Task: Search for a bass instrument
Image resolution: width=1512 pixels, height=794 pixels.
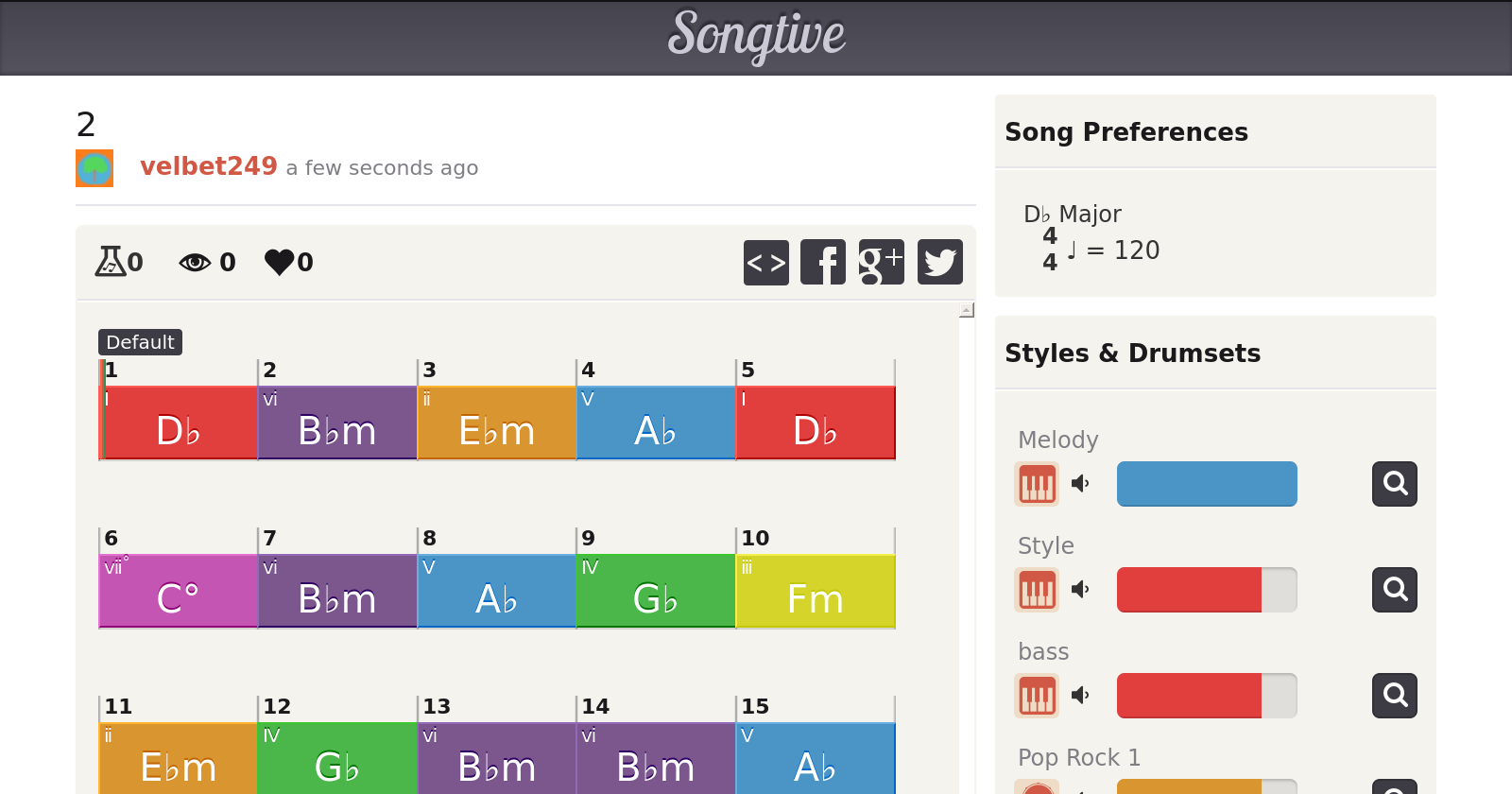Action: coord(1394,696)
